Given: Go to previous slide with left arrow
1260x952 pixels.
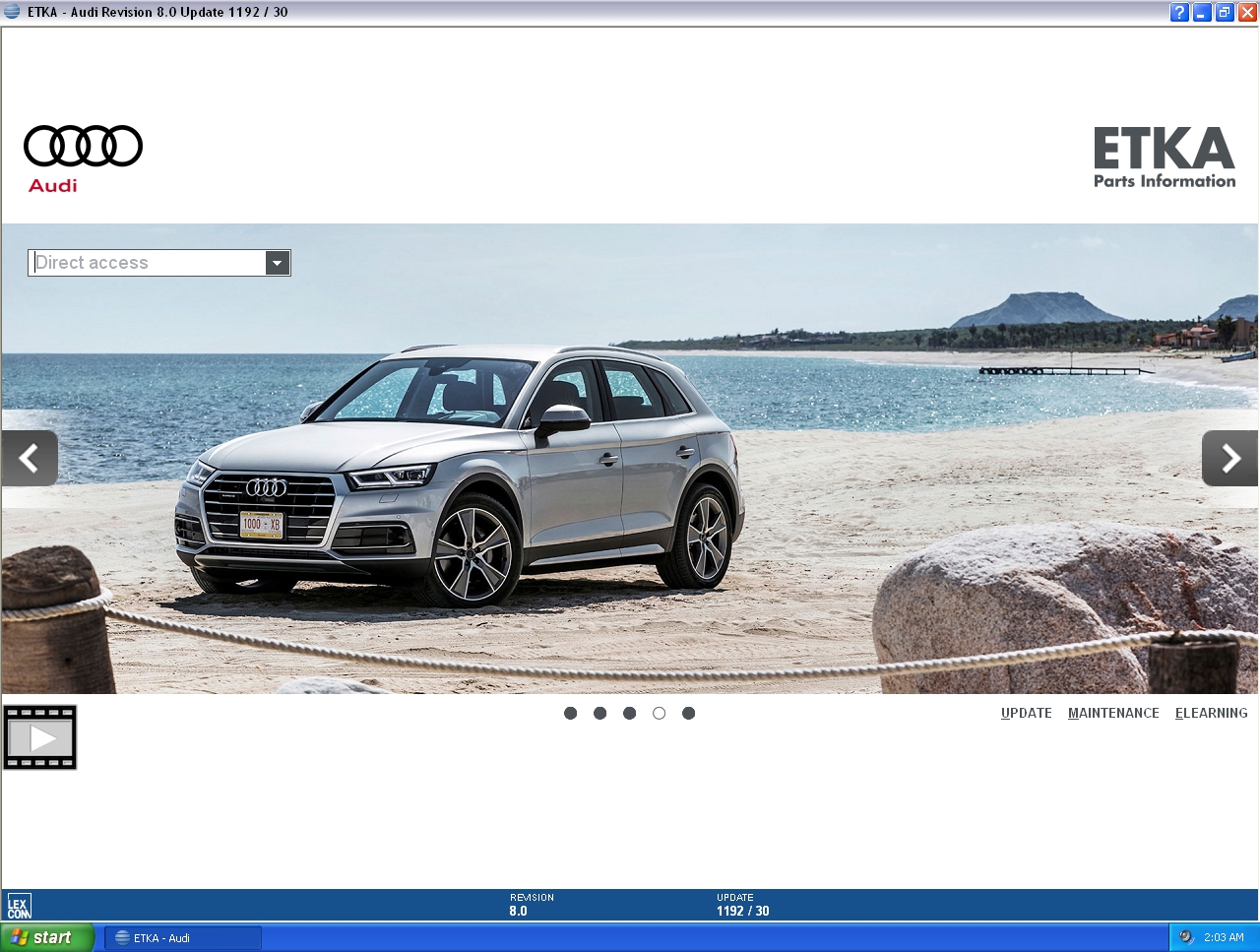Looking at the screenshot, I should 30,458.
